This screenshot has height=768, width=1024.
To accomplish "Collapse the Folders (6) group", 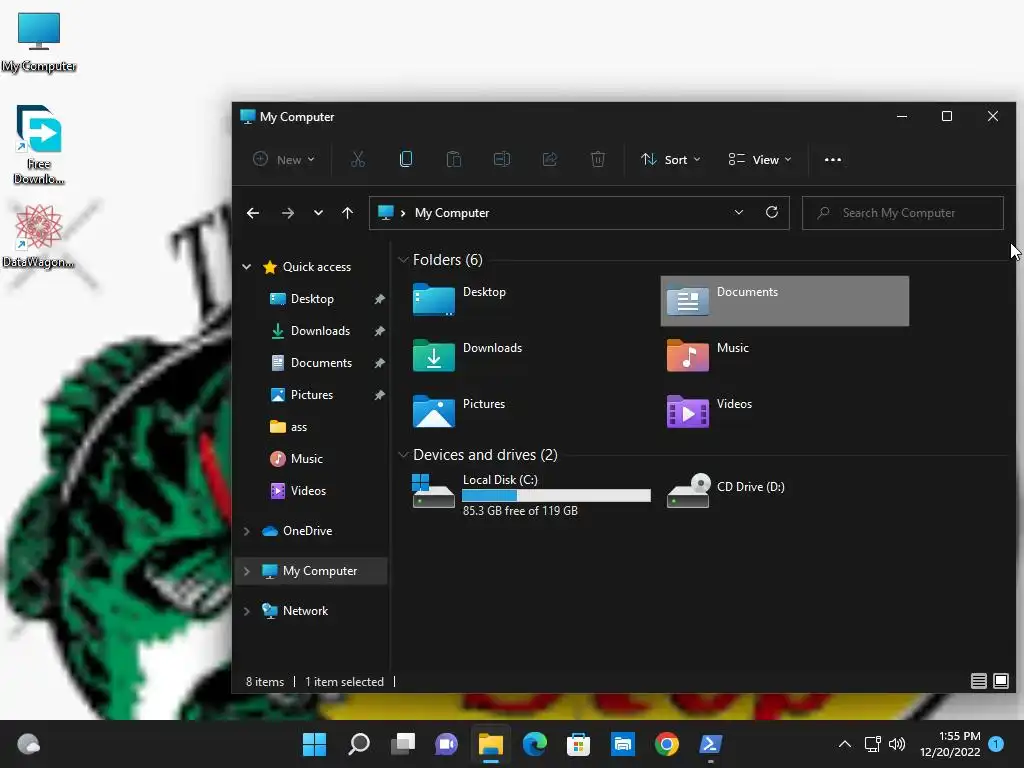I will (403, 260).
